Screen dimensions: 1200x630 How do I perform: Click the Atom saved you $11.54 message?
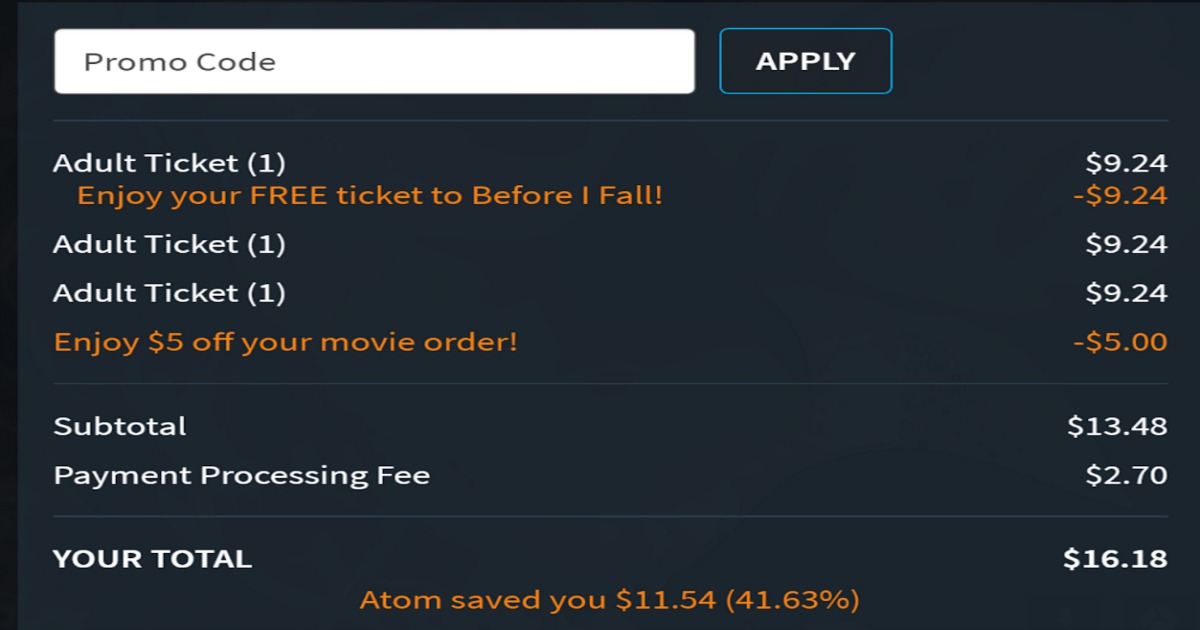point(609,600)
